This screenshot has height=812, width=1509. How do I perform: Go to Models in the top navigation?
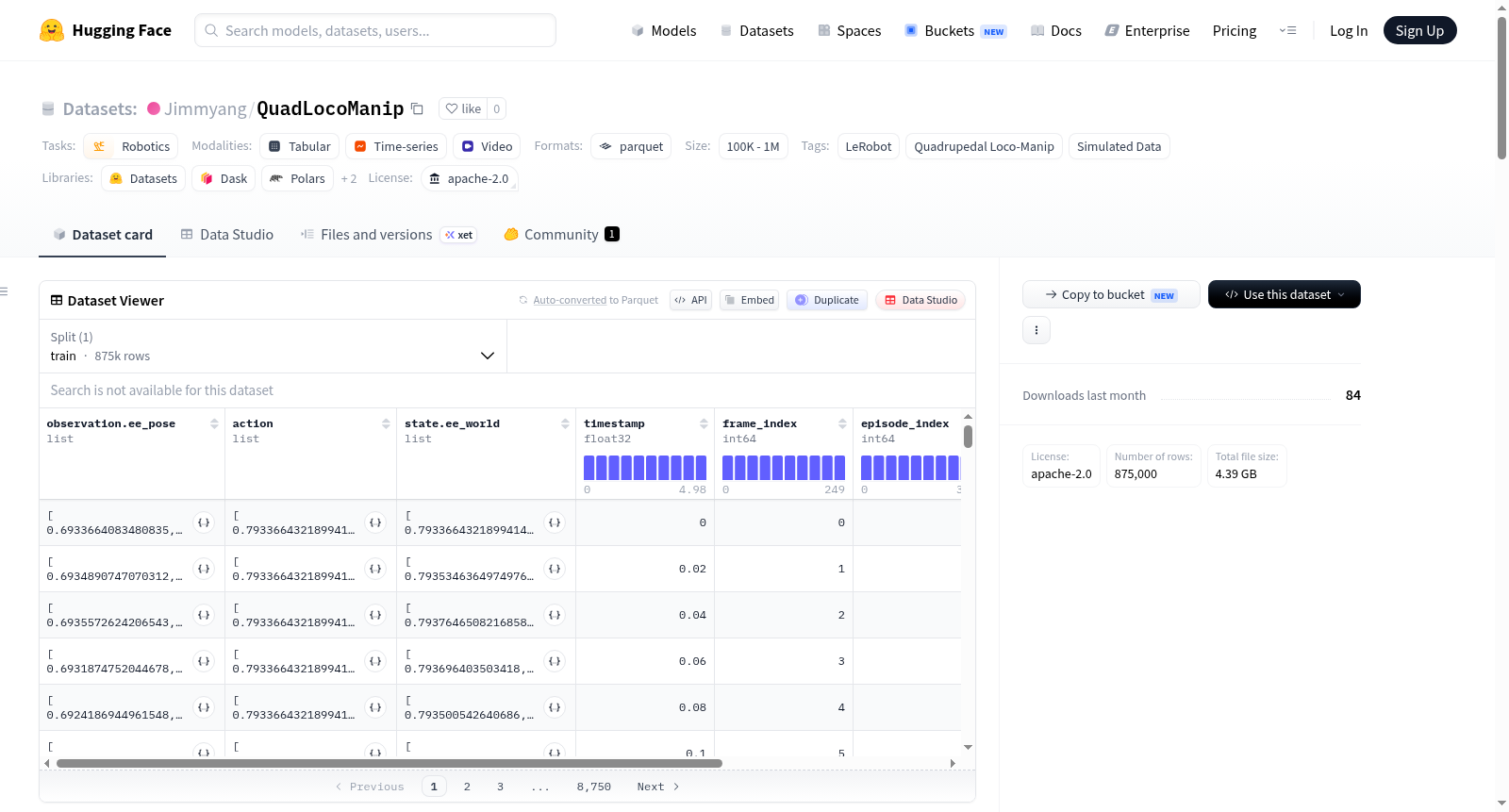(x=664, y=30)
